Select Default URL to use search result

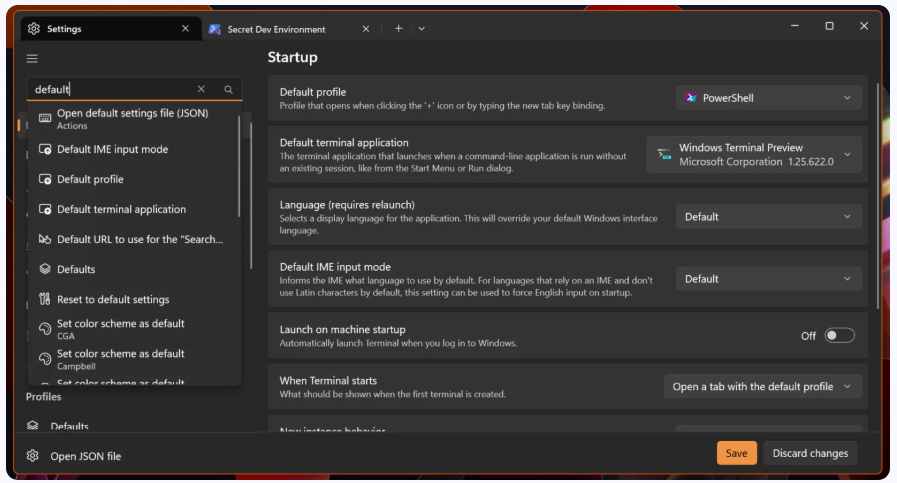coord(133,239)
